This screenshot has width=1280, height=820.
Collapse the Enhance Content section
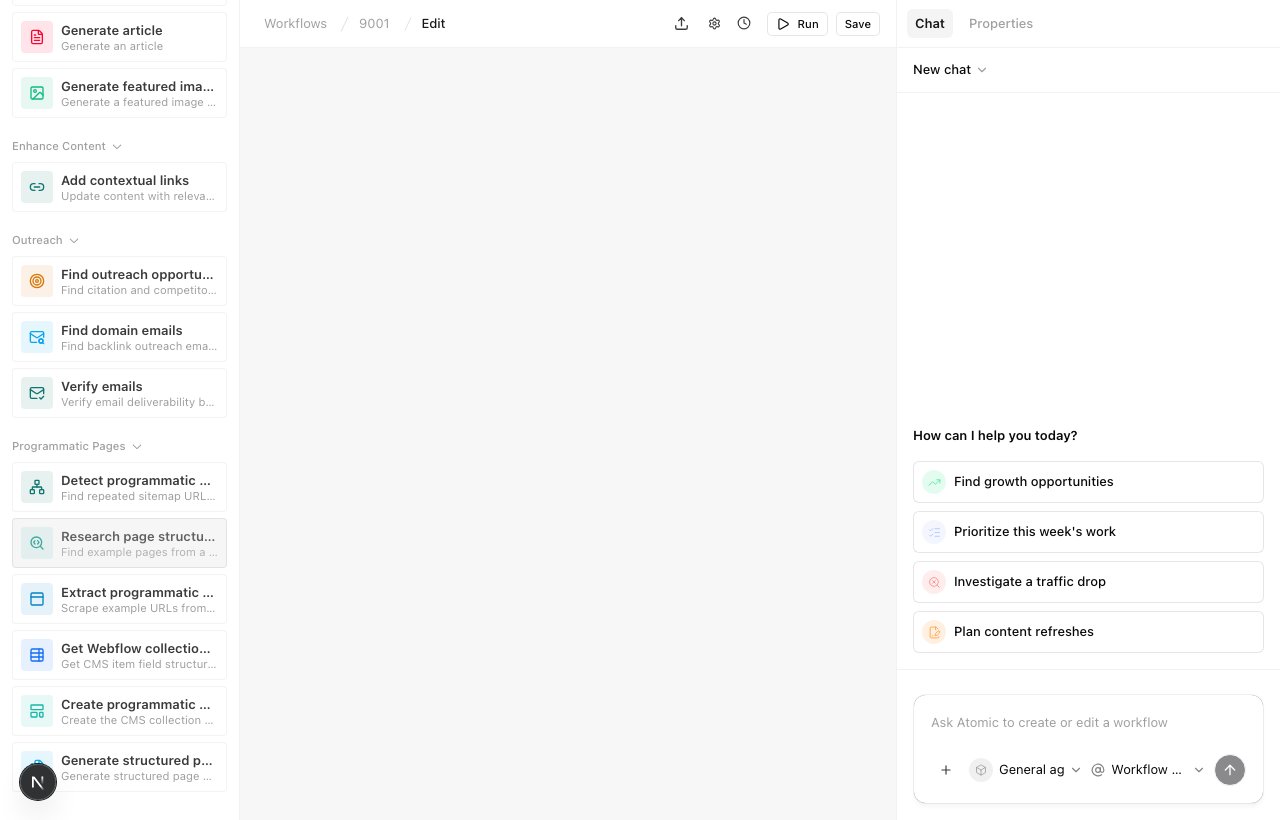(67, 146)
